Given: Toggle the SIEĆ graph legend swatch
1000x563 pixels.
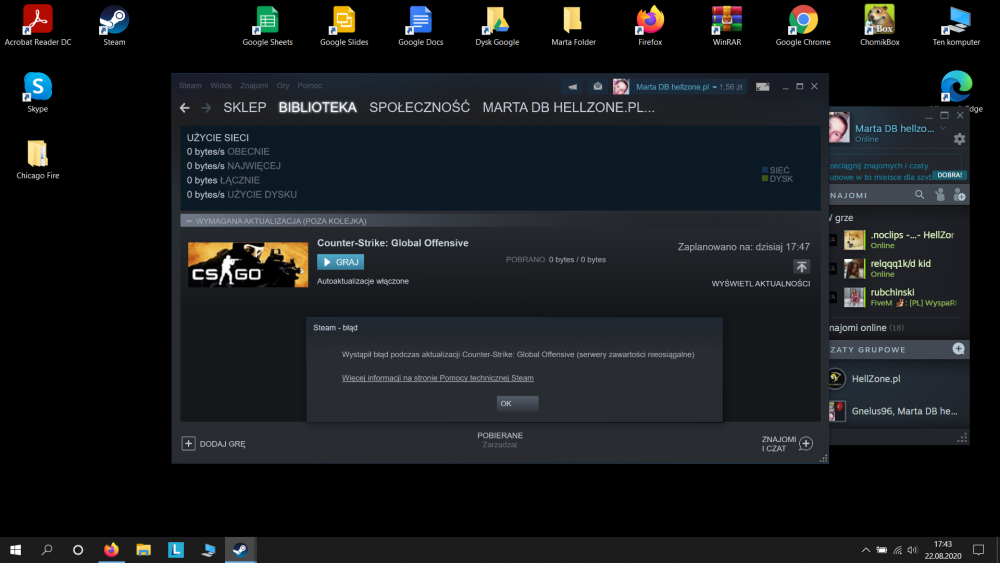Looking at the screenshot, I should pos(765,170).
